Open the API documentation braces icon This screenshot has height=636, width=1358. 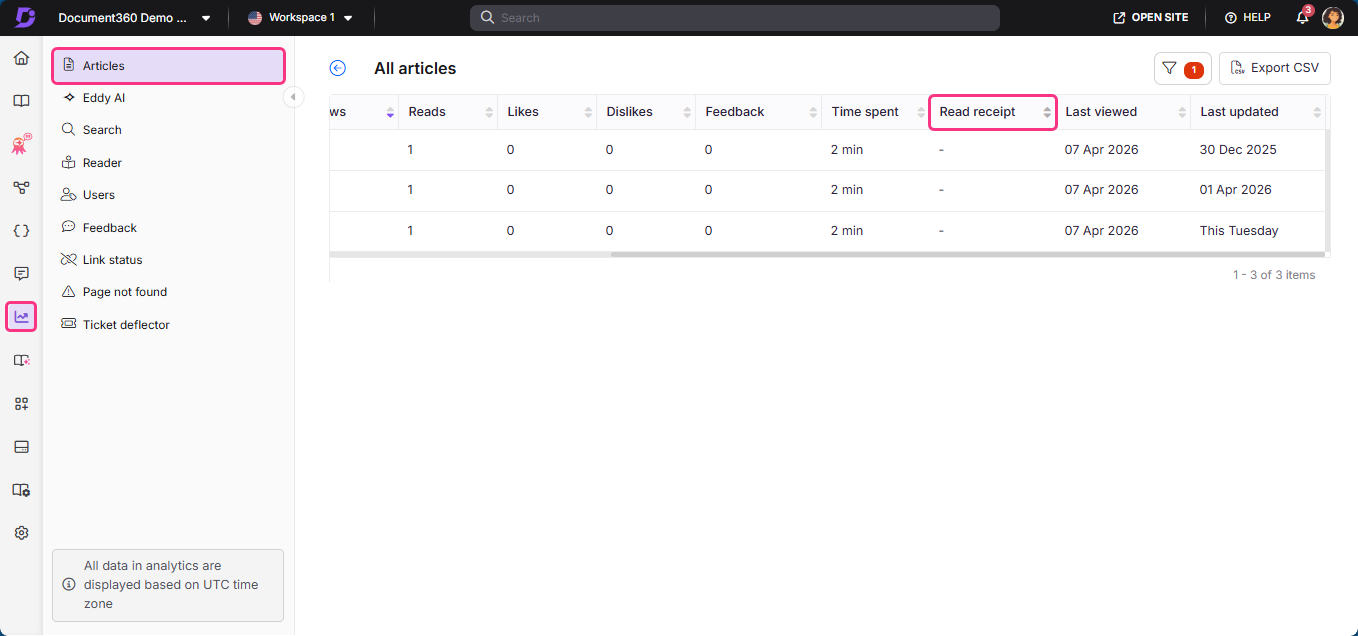point(21,230)
